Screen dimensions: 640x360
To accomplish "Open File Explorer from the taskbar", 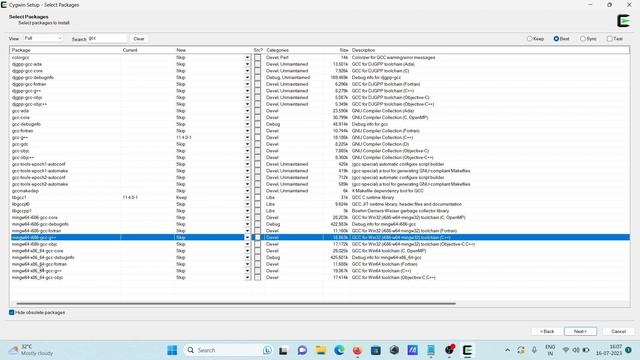I will coord(321,350).
